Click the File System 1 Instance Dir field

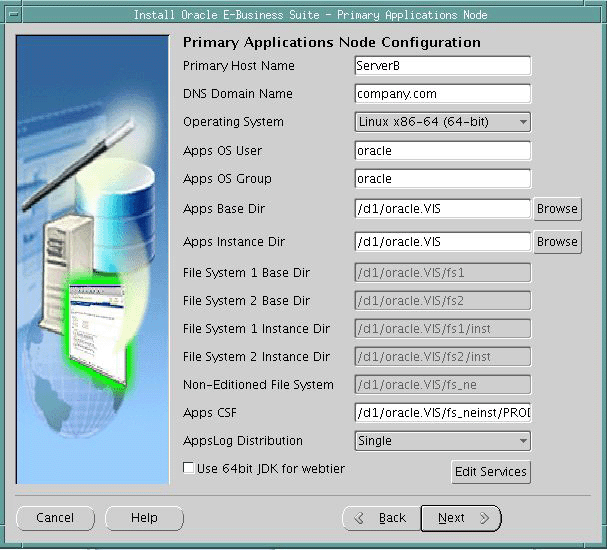(x=442, y=329)
